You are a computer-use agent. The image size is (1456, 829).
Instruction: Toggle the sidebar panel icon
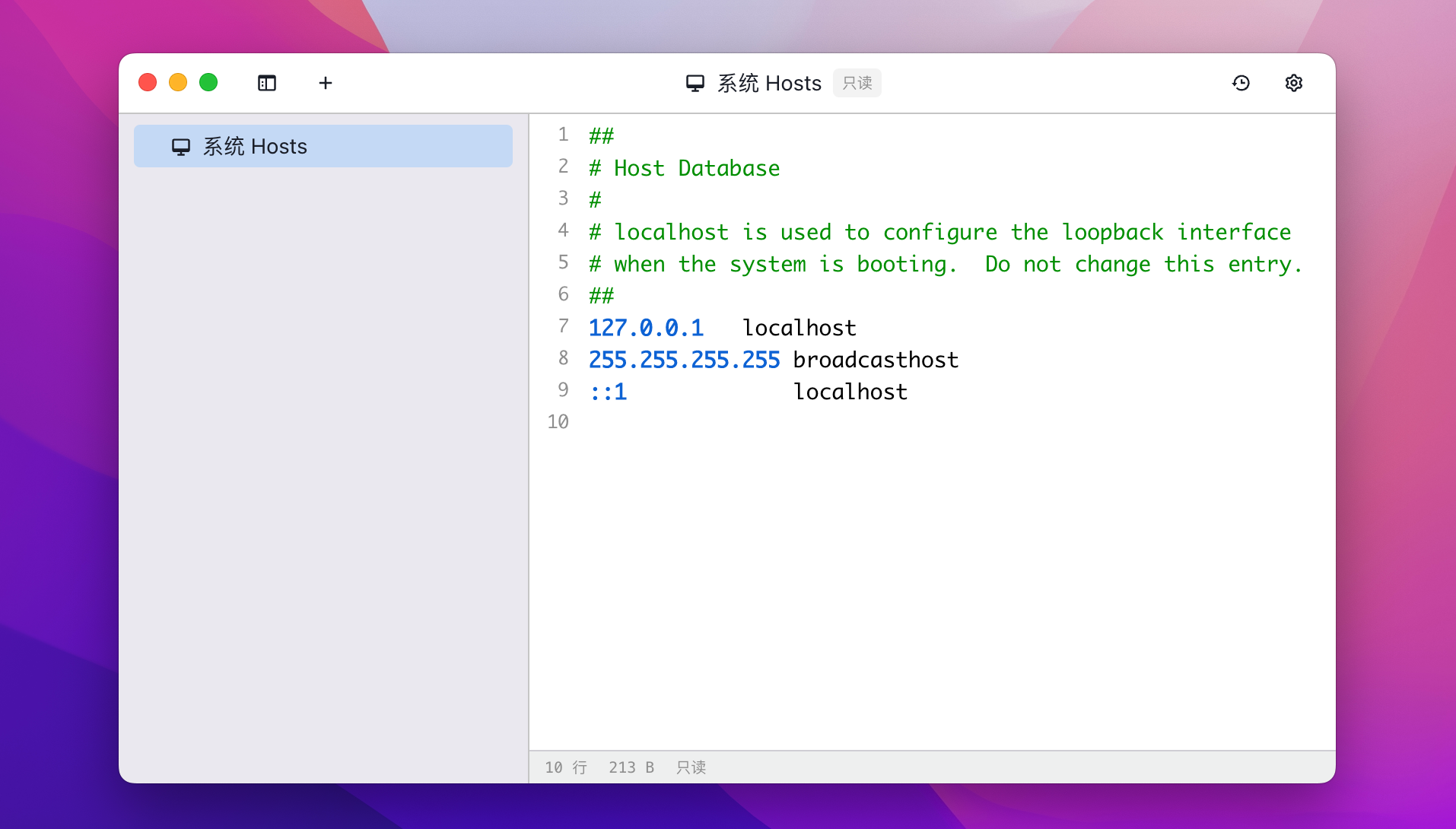(267, 83)
